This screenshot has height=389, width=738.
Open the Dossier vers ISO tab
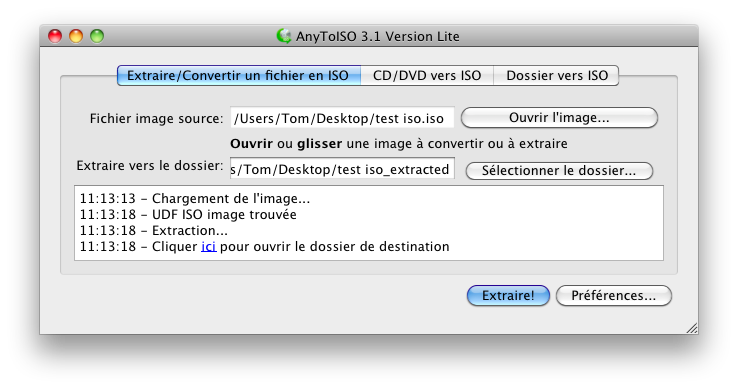tap(556, 75)
